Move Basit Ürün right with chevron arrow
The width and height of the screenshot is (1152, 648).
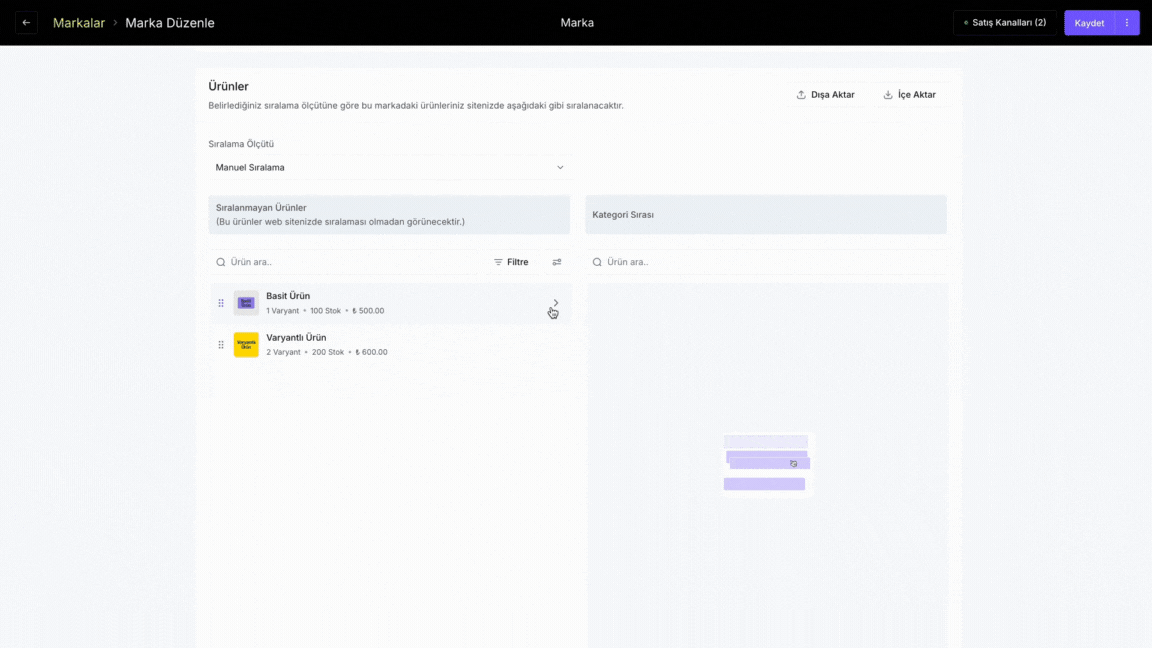[x=555, y=303]
